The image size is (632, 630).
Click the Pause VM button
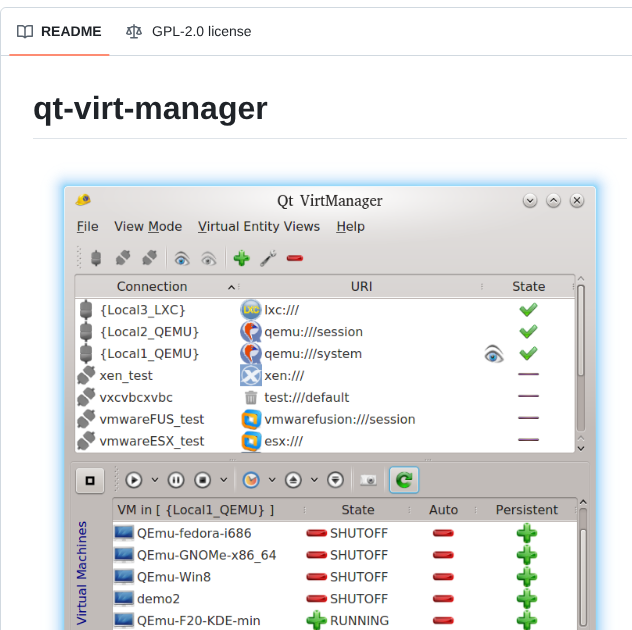click(176, 480)
